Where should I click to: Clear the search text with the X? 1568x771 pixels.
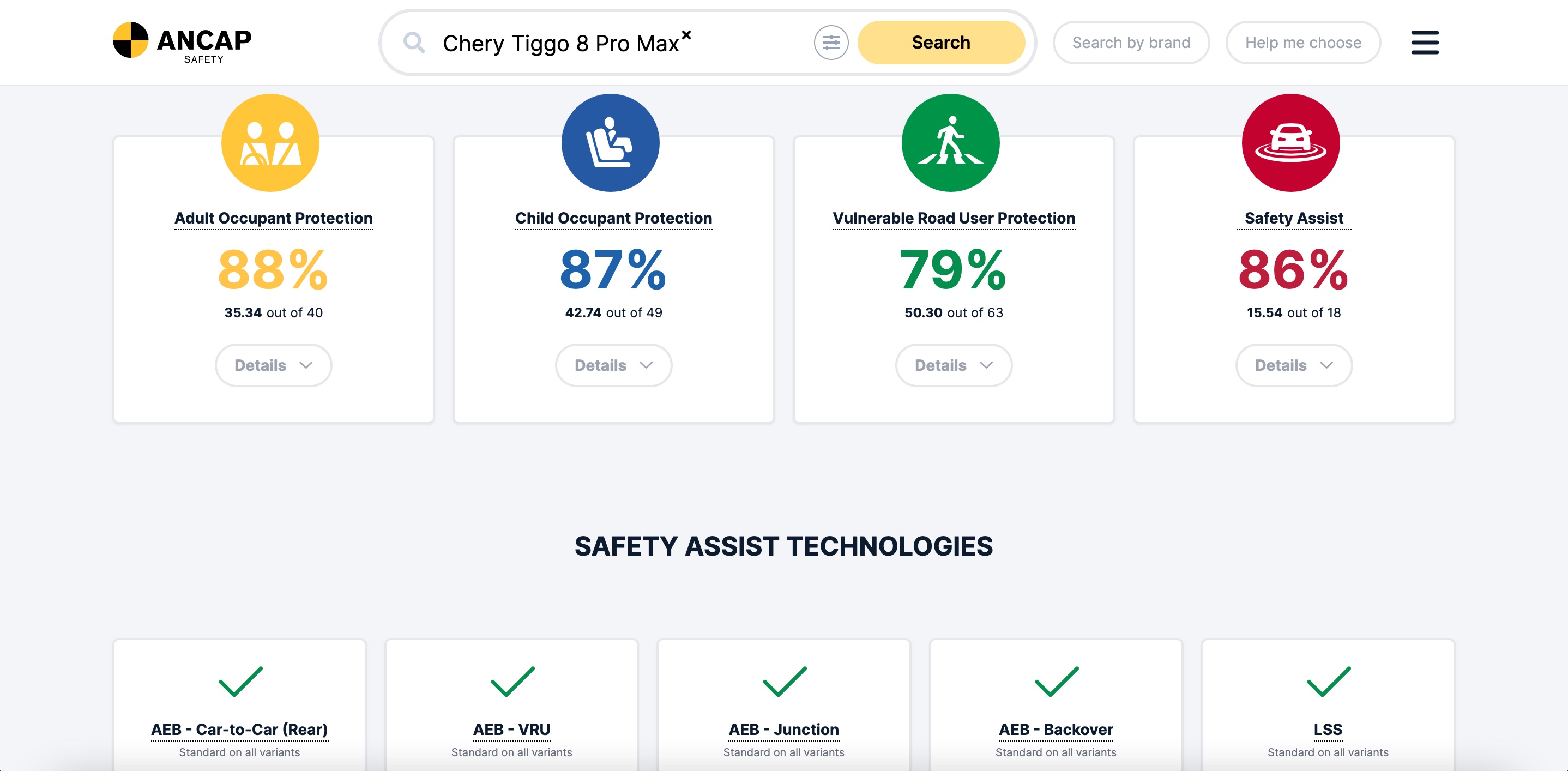coord(686,35)
